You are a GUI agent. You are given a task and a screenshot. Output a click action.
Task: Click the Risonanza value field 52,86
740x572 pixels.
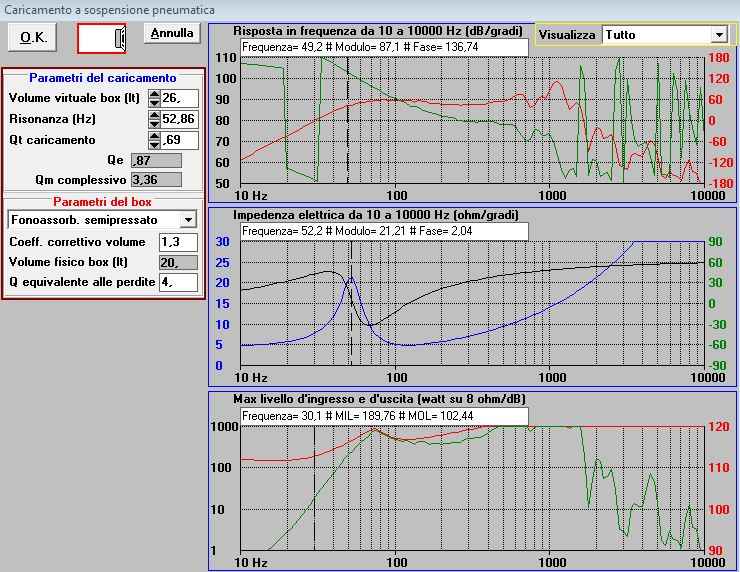179,119
